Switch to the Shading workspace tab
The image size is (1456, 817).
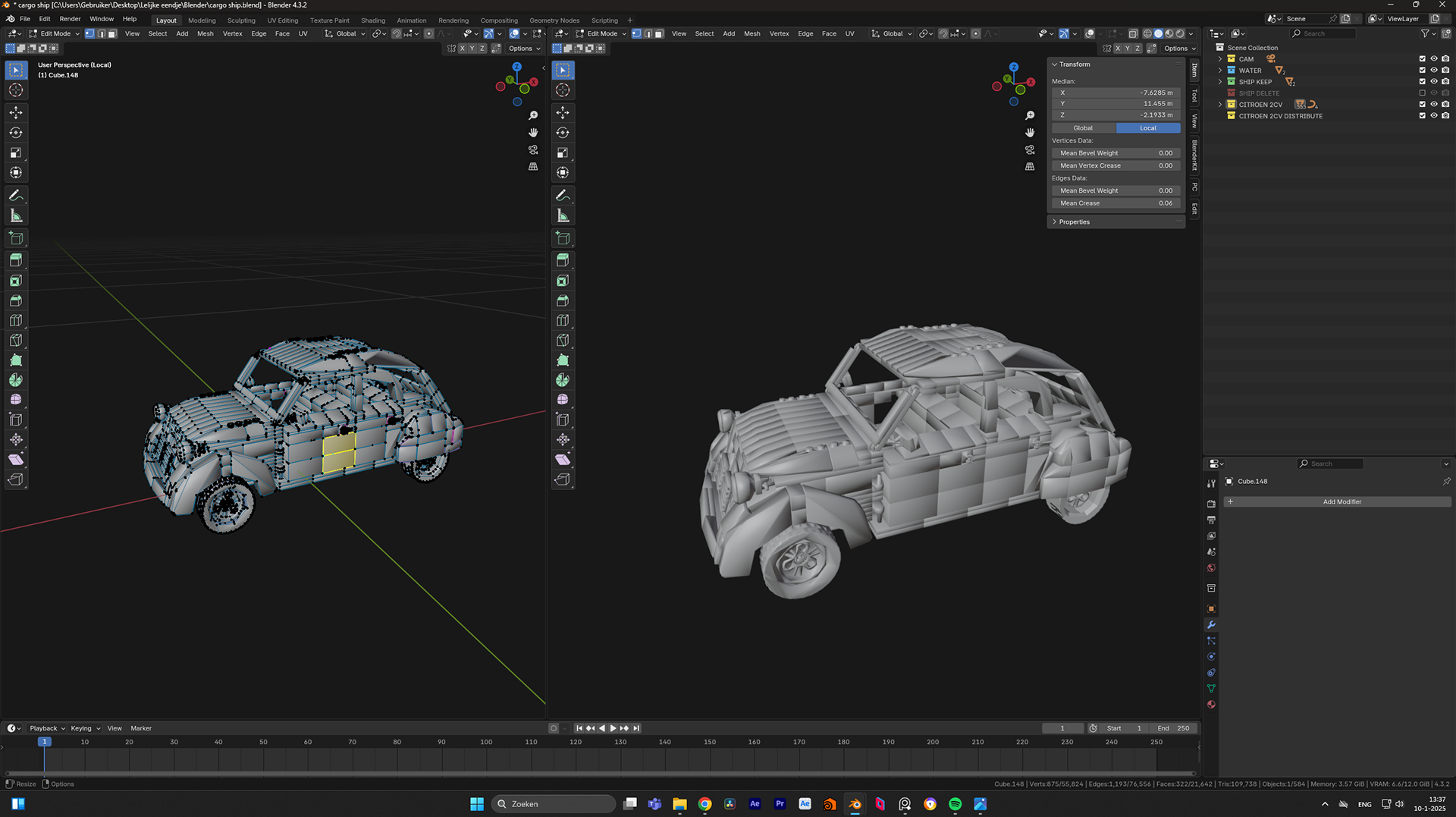(x=372, y=20)
